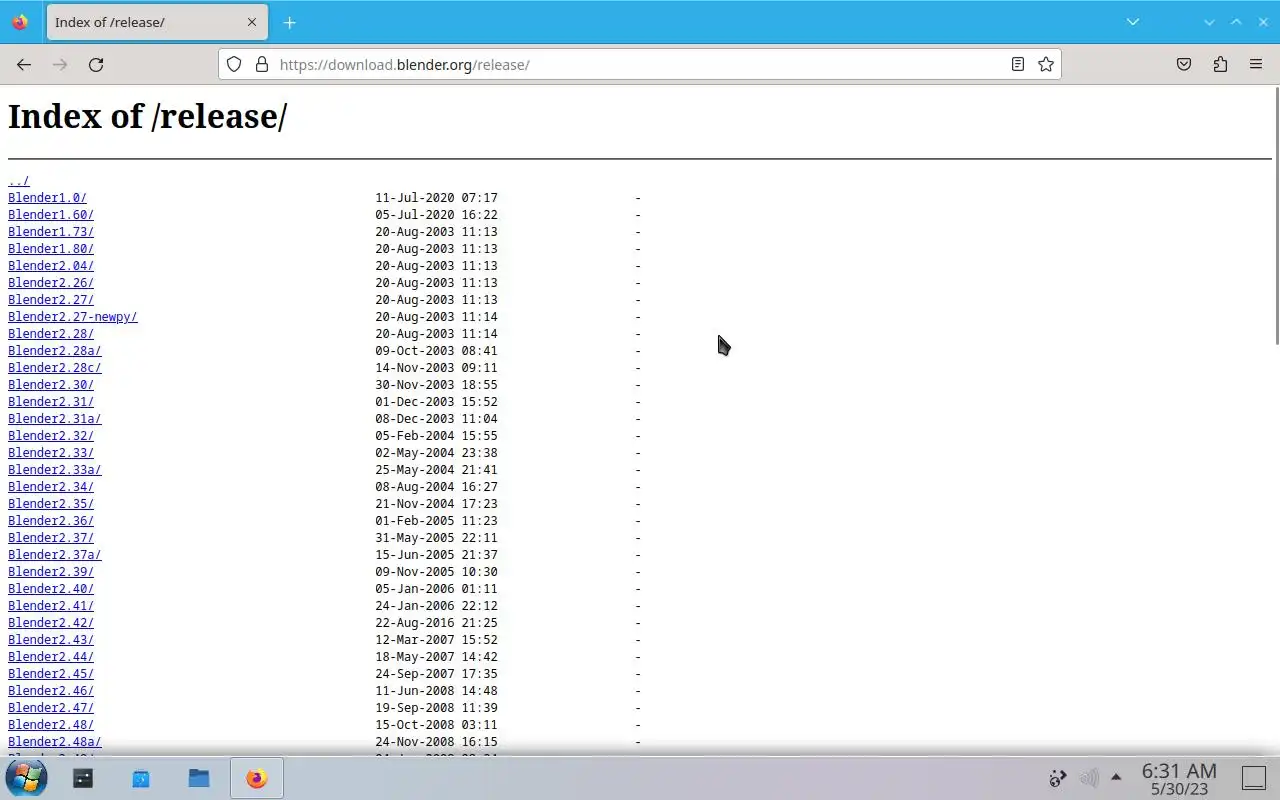The image size is (1280, 800).
Task: Open the extensions puzzle icon
Action: [x=1220, y=64]
